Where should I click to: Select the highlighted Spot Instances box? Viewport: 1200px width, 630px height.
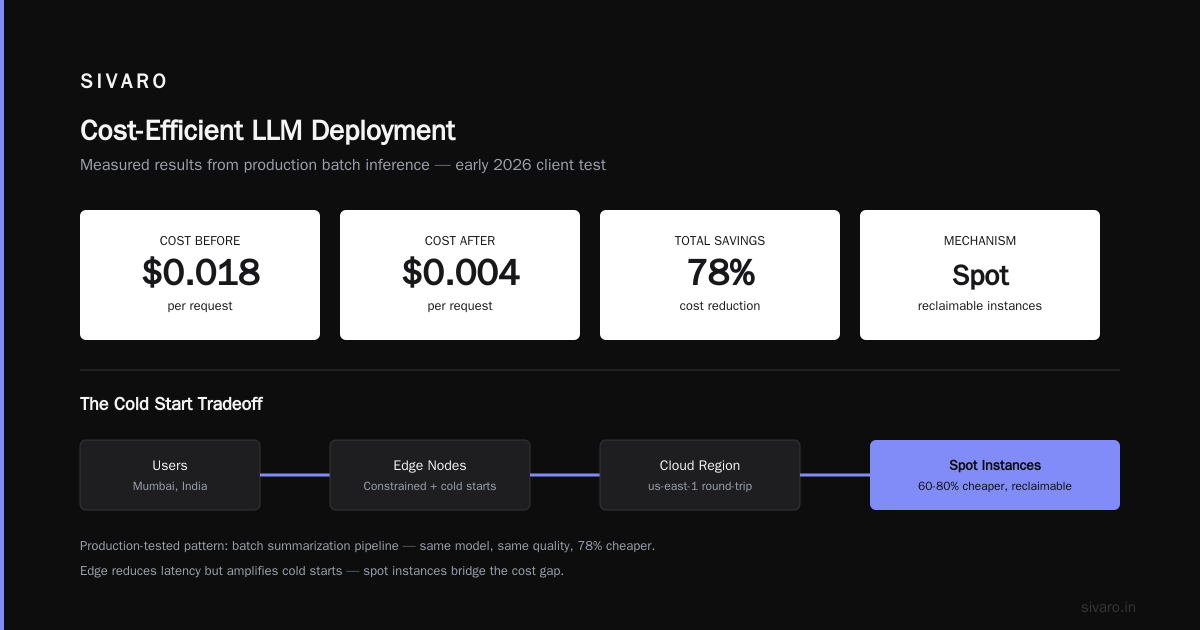pyautogui.click(x=995, y=475)
